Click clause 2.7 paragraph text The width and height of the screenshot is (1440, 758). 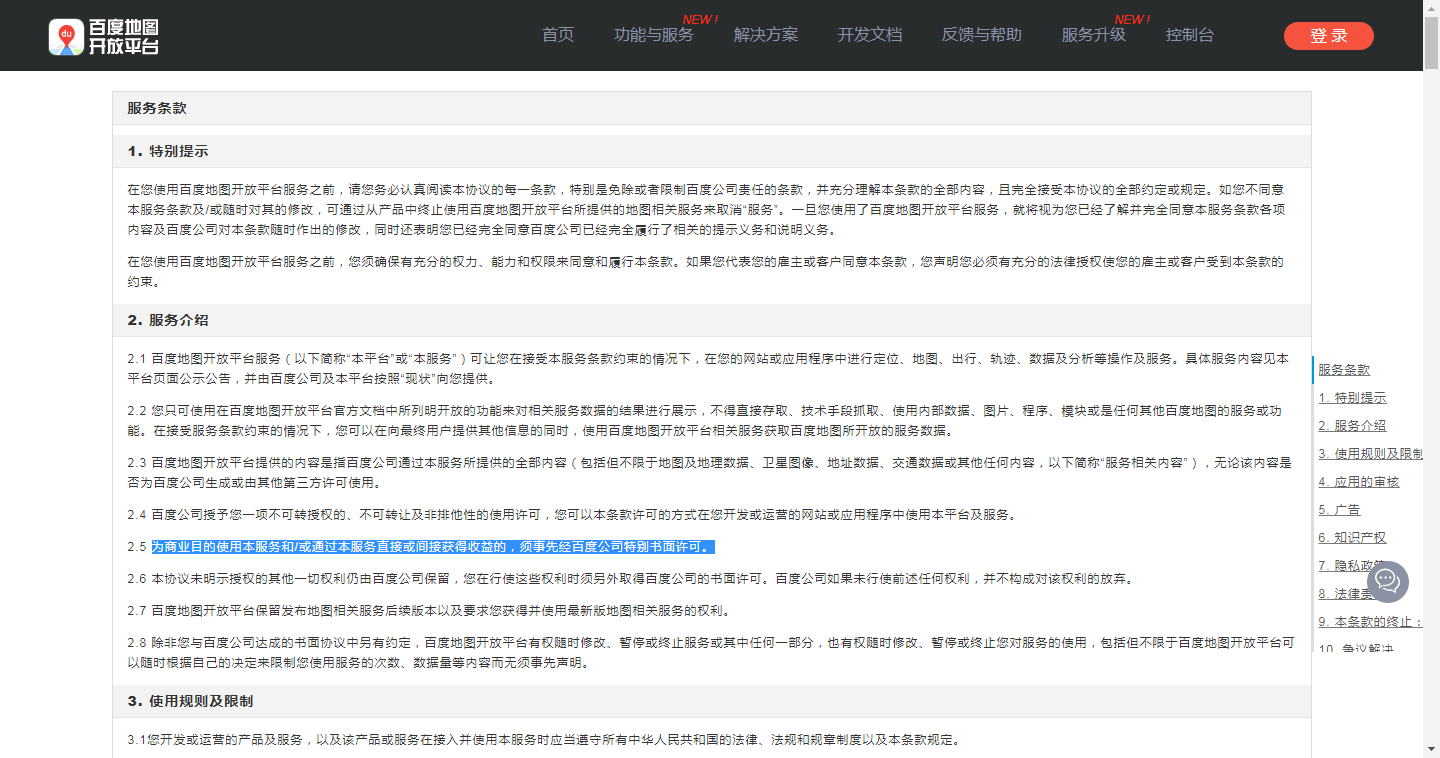pos(430,611)
